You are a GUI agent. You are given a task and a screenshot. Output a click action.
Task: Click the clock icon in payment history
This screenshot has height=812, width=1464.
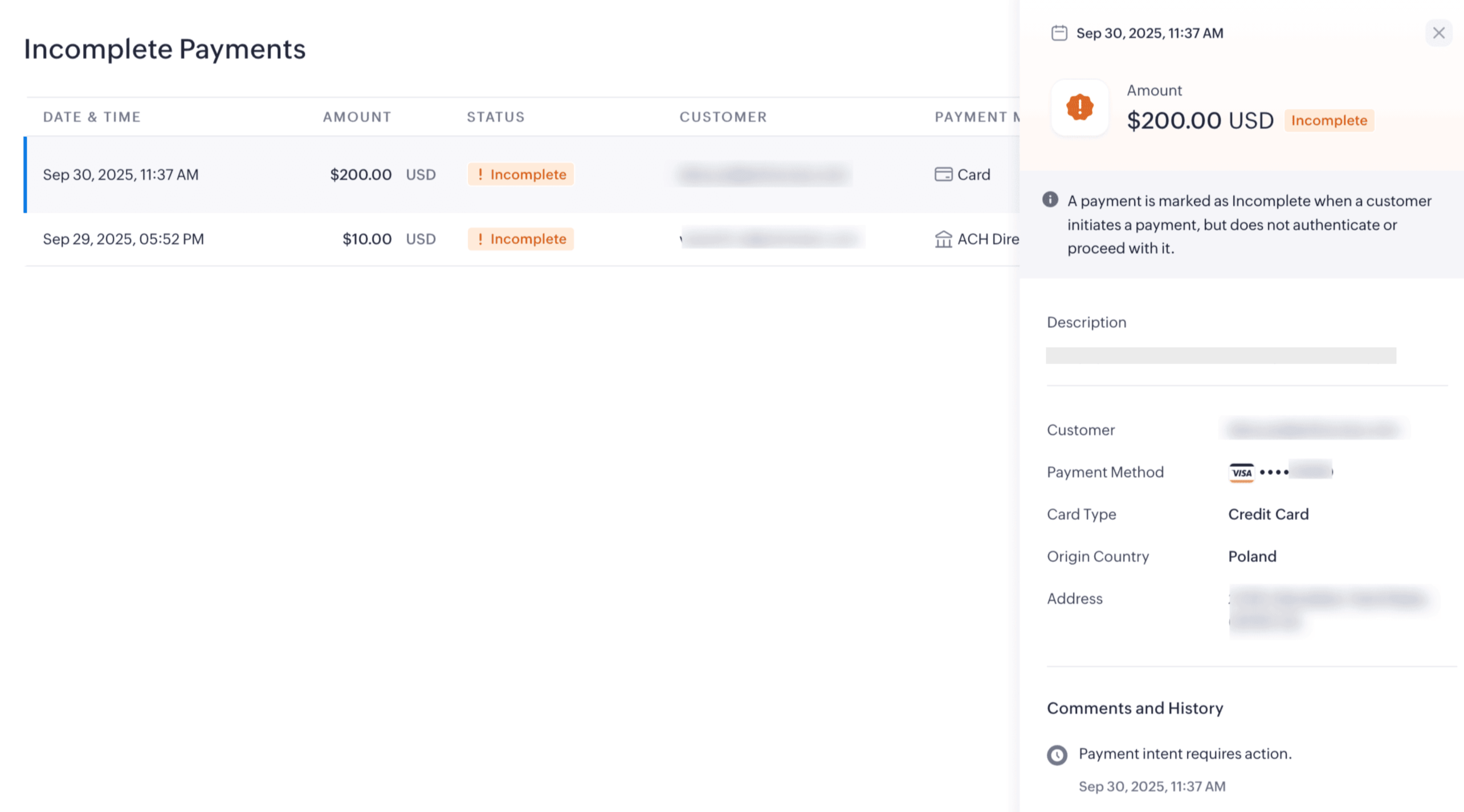tap(1057, 755)
